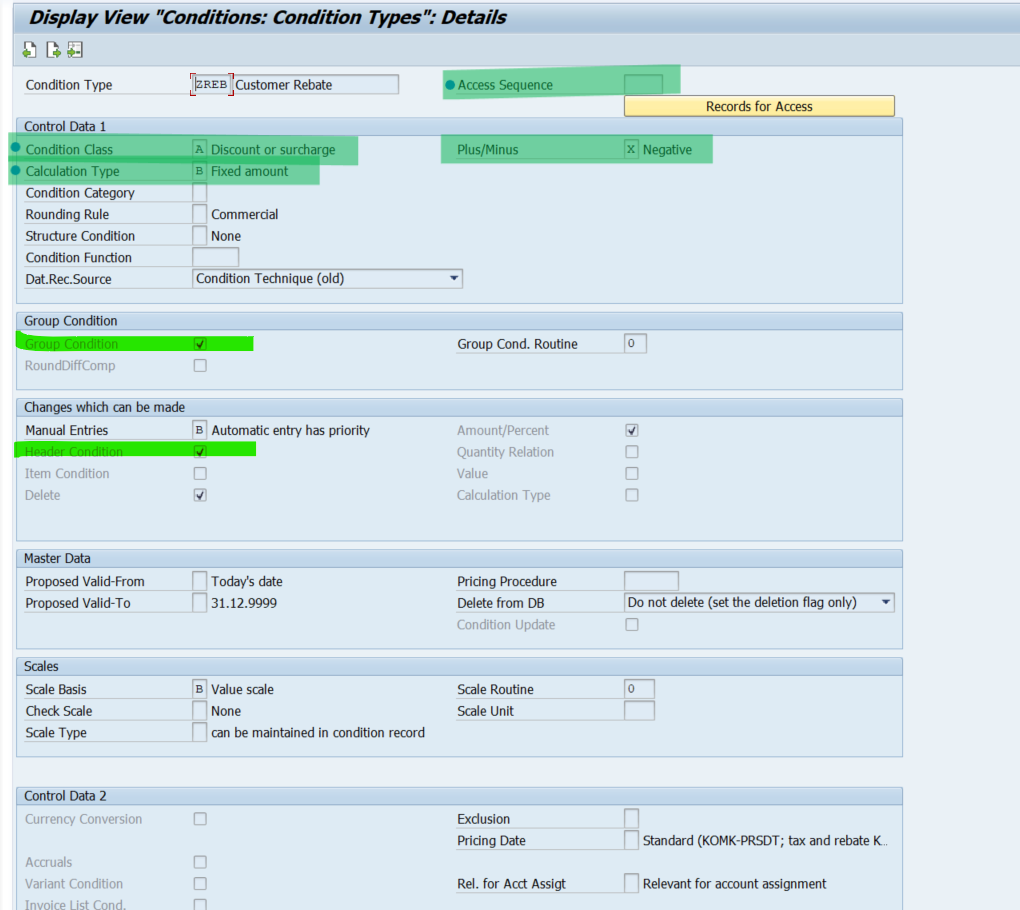Click the Plus/Minus field containing X

631,150
